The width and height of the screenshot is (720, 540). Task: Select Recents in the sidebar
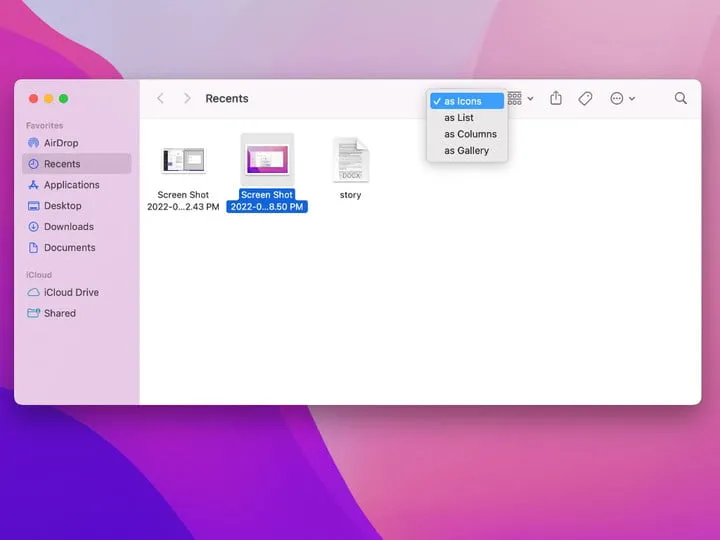61,164
